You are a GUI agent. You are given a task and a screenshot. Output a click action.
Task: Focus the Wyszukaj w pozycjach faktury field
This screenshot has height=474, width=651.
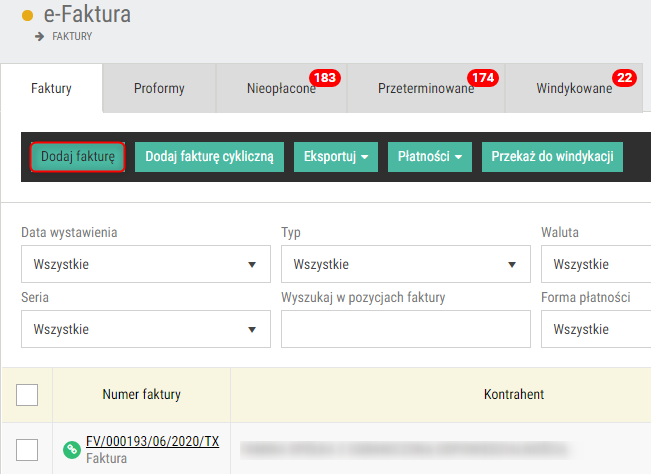[406, 329]
